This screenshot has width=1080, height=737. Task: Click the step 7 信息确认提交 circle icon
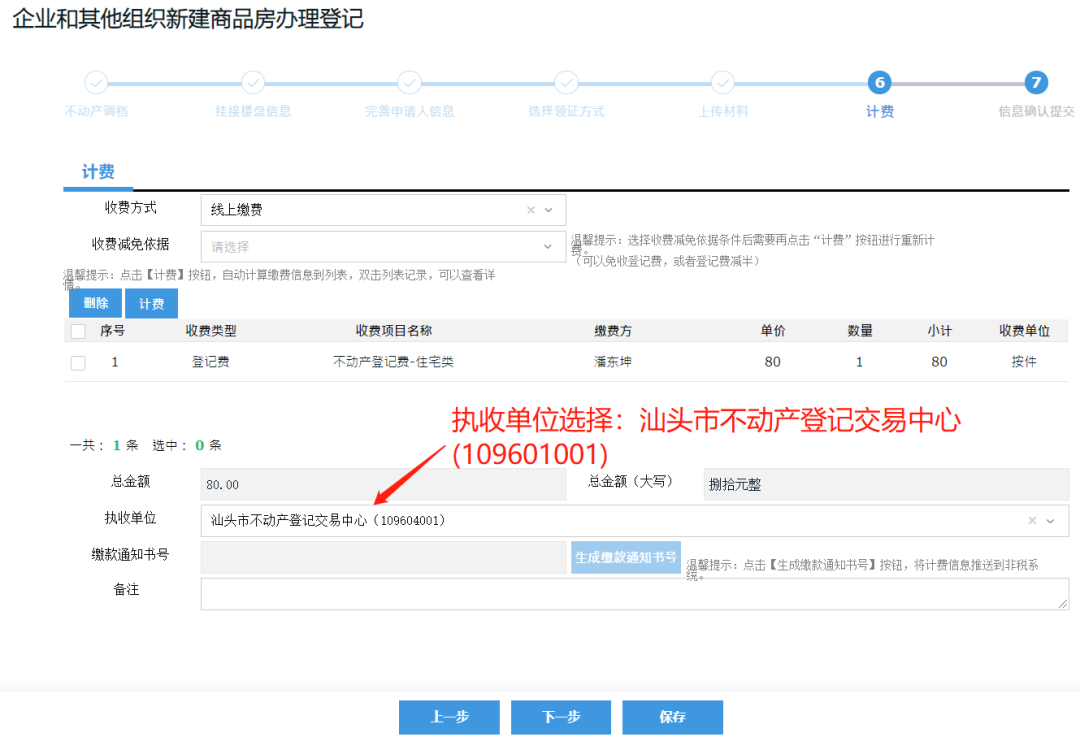[x=1036, y=84]
